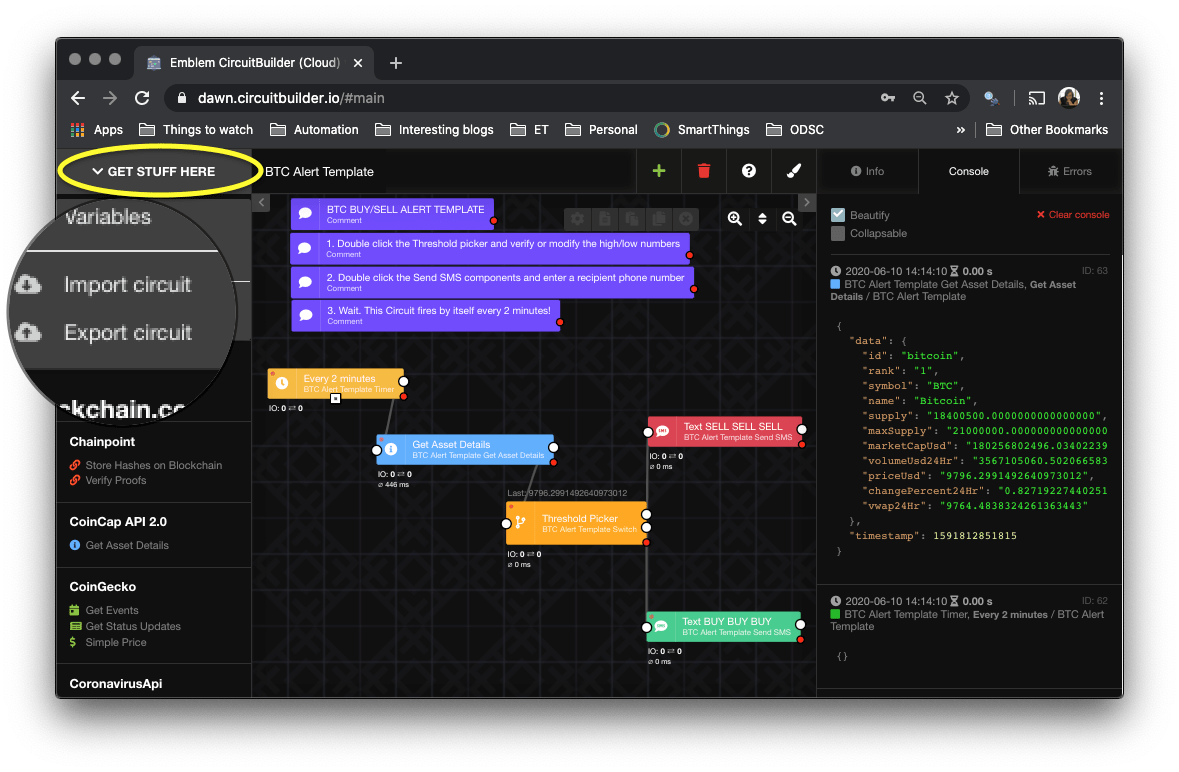
Task: Open the Other Bookmarks folder
Action: point(1047,130)
